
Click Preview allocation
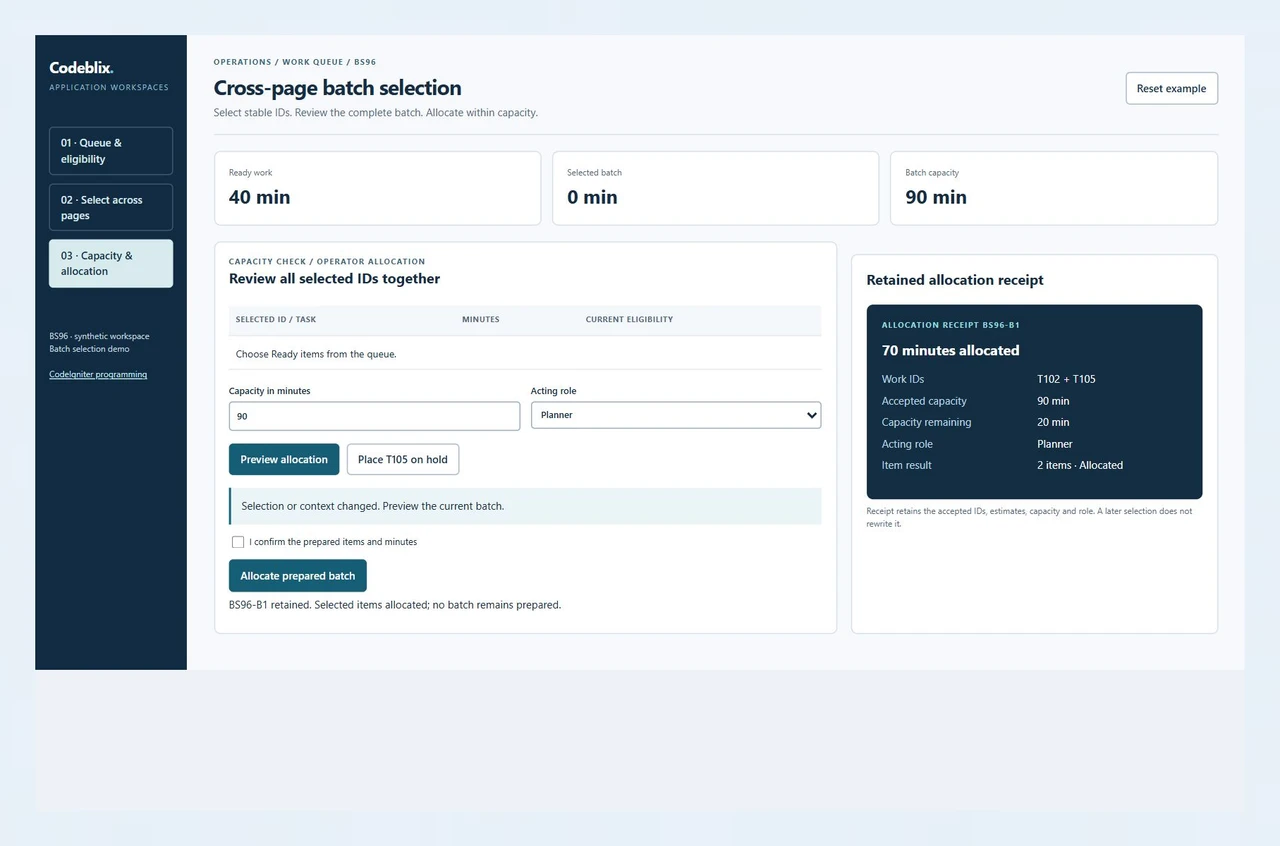[x=284, y=460]
